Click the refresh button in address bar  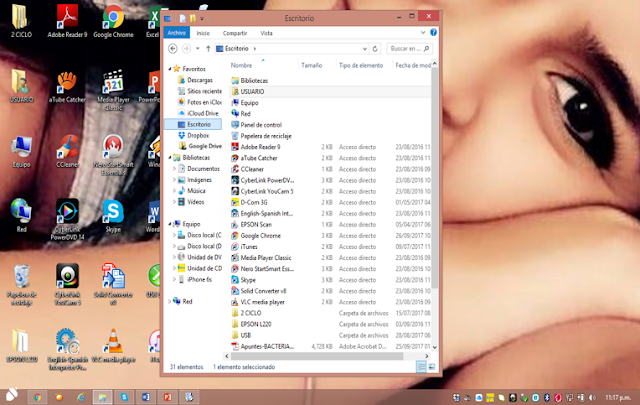point(375,49)
